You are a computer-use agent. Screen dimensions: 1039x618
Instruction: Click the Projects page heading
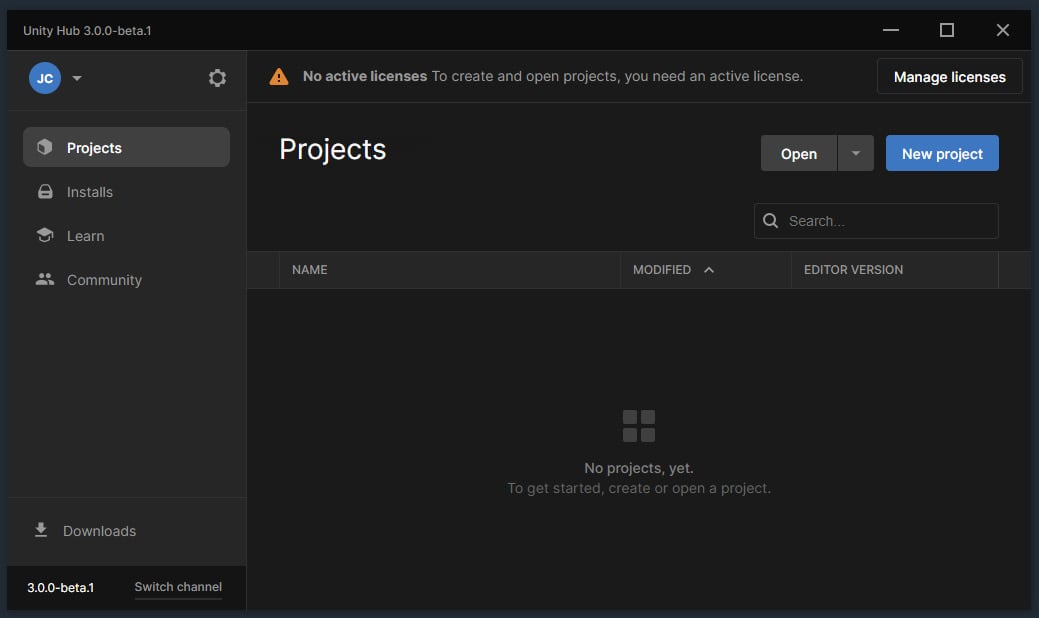(333, 150)
